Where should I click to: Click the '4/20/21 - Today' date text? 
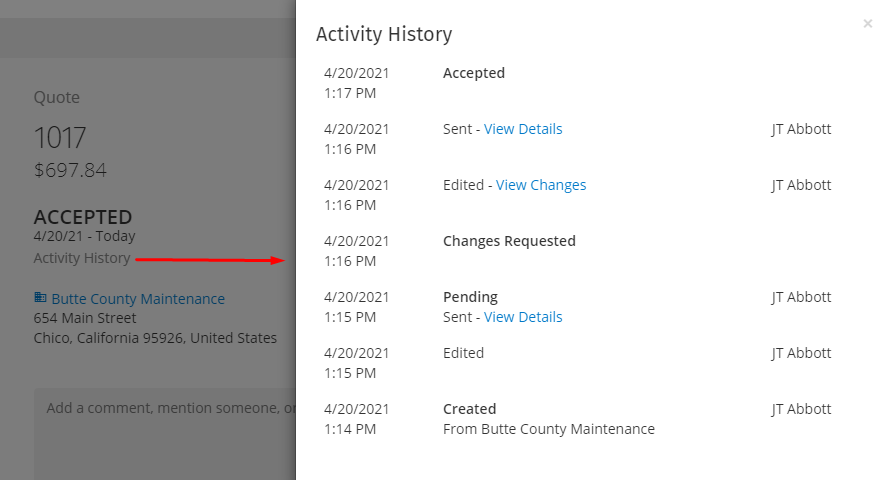tap(84, 236)
